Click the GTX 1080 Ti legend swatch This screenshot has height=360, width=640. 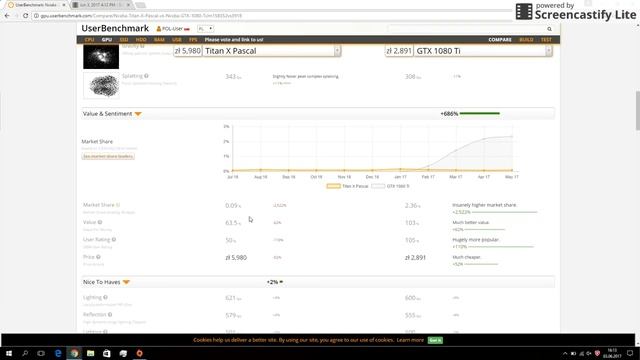(378, 186)
